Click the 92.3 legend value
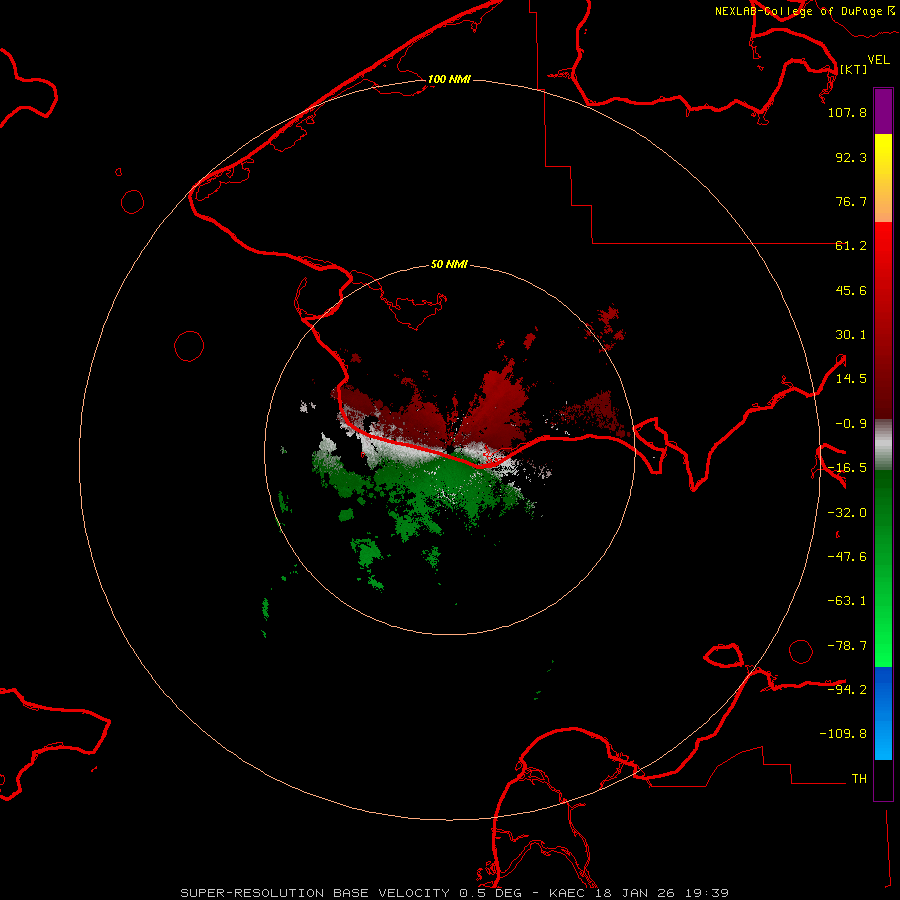This screenshot has height=900, width=900. [x=851, y=157]
